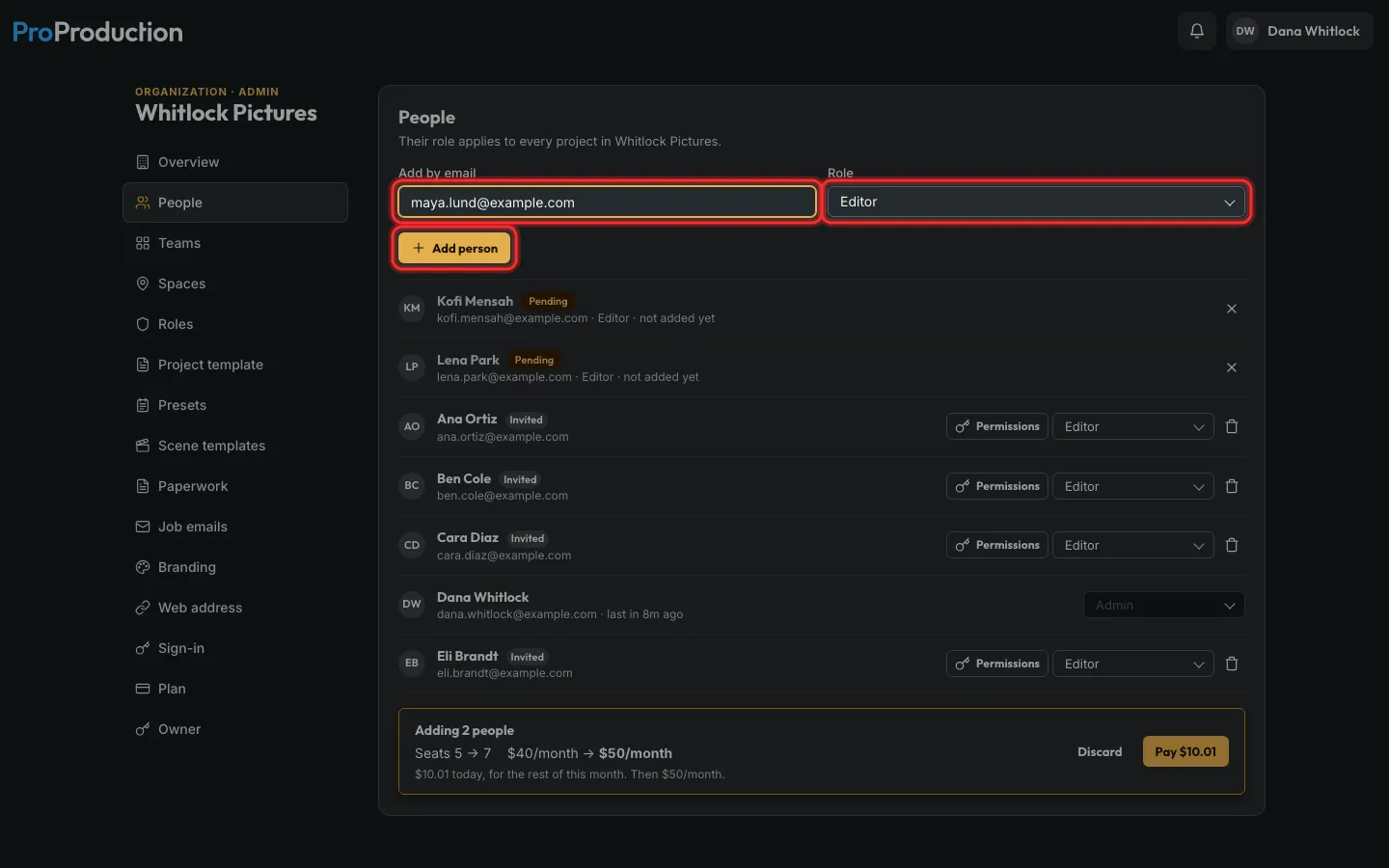
Task: Open the Branding page
Action: click(x=235, y=567)
